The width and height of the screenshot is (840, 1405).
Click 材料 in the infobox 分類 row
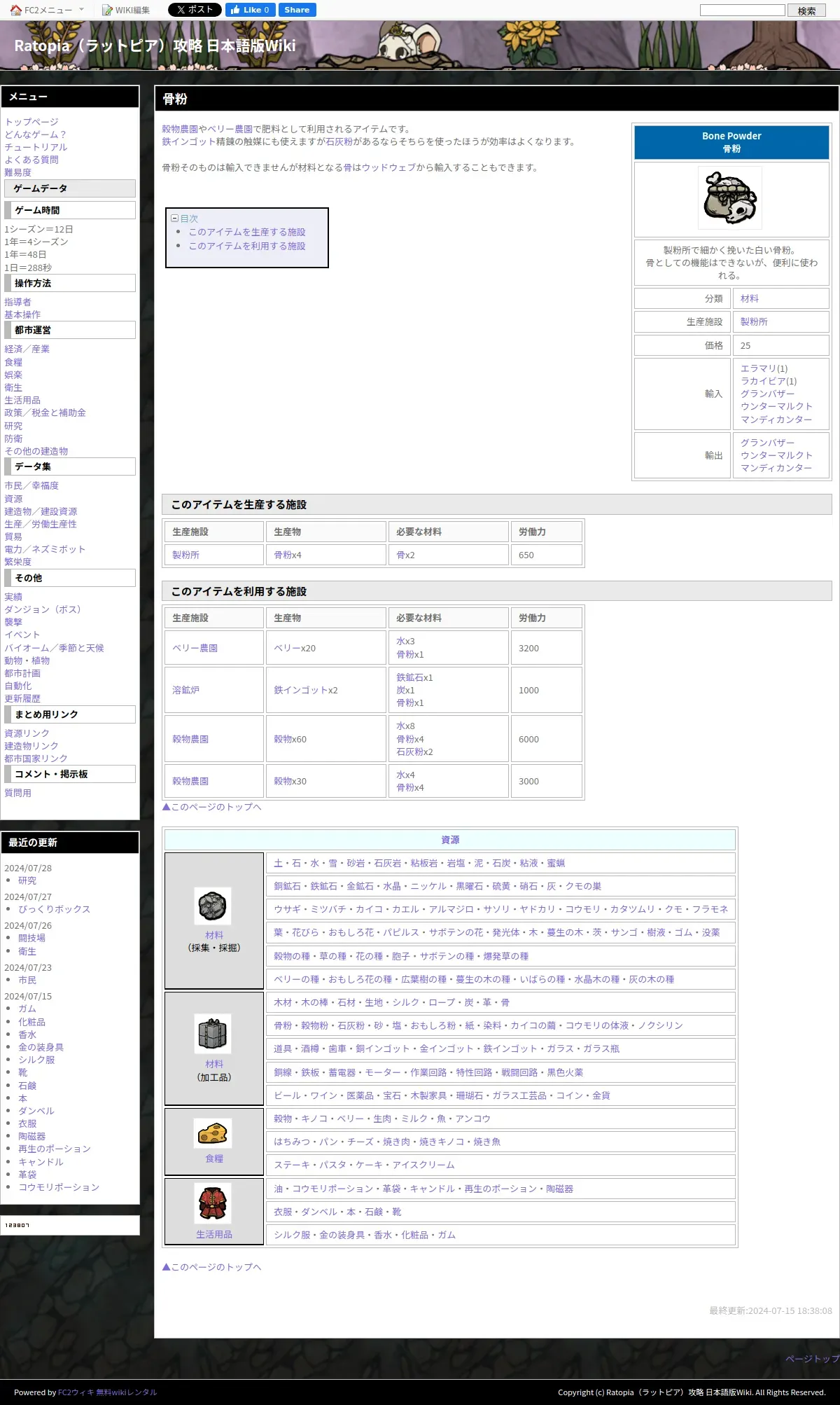(x=750, y=298)
